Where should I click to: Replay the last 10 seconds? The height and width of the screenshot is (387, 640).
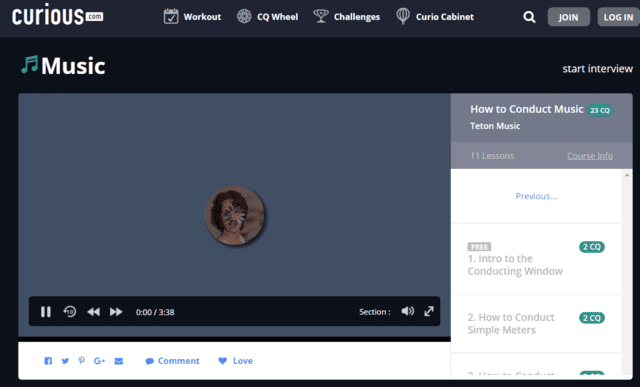(x=69, y=311)
